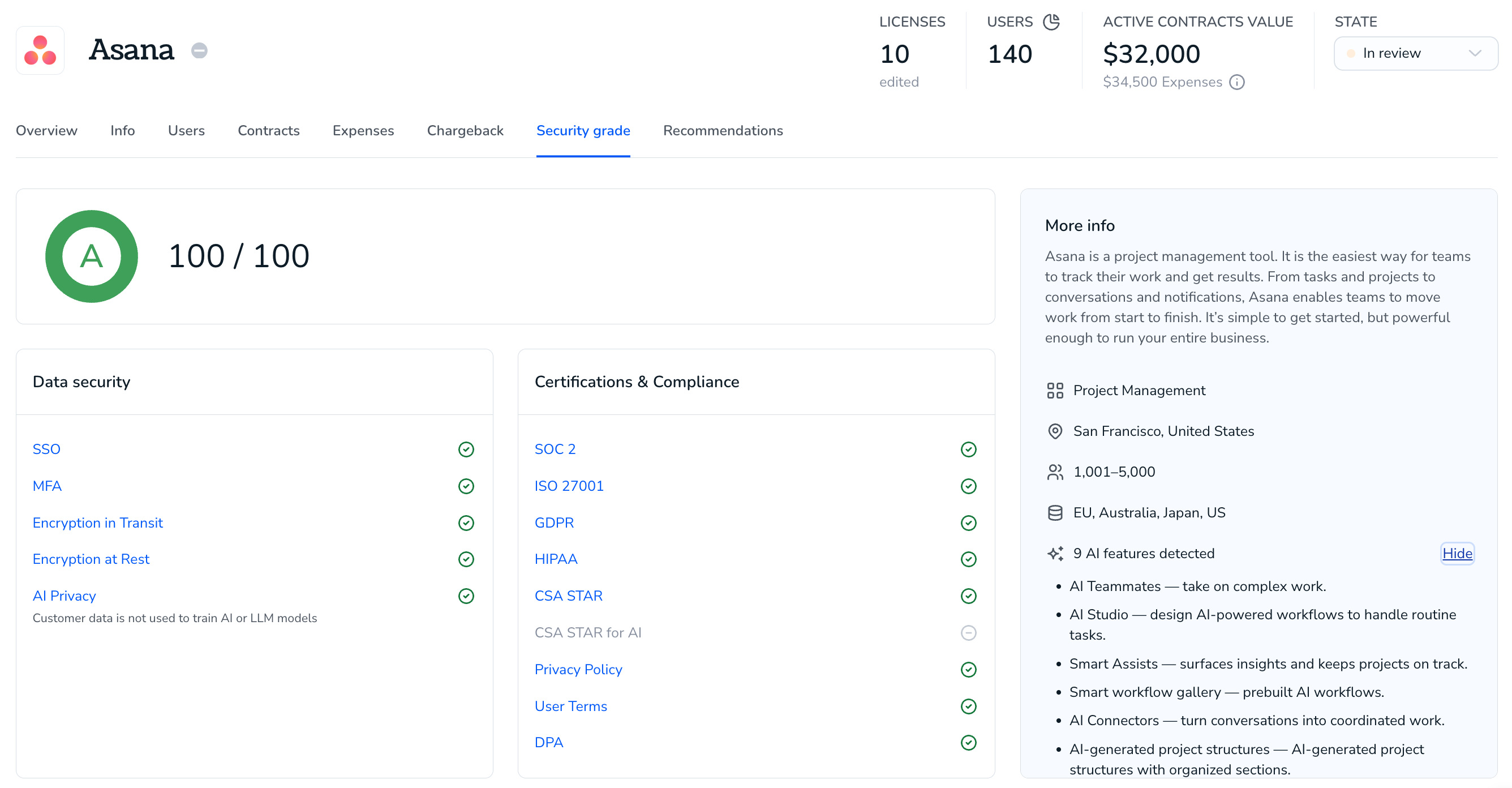Go to the Users tab
The image size is (1512, 788).
click(186, 130)
